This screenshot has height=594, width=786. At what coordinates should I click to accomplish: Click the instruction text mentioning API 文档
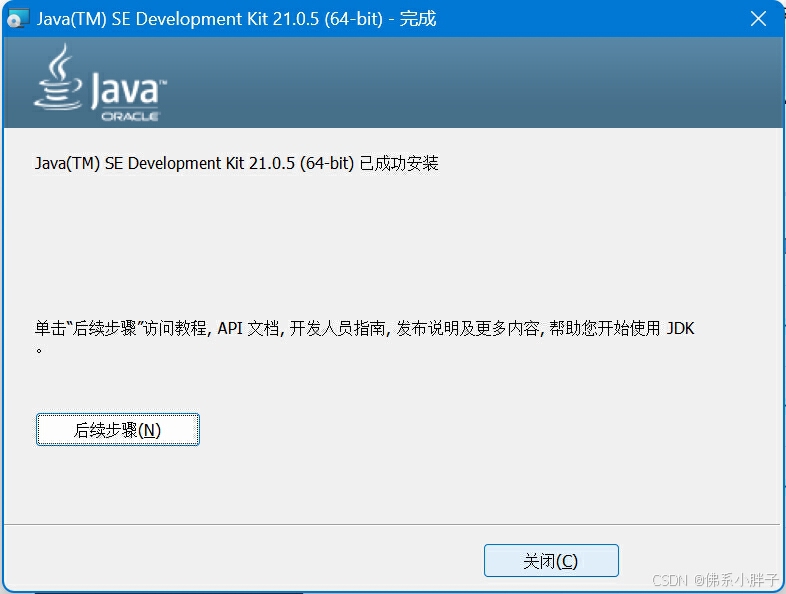[x=364, y=336]
